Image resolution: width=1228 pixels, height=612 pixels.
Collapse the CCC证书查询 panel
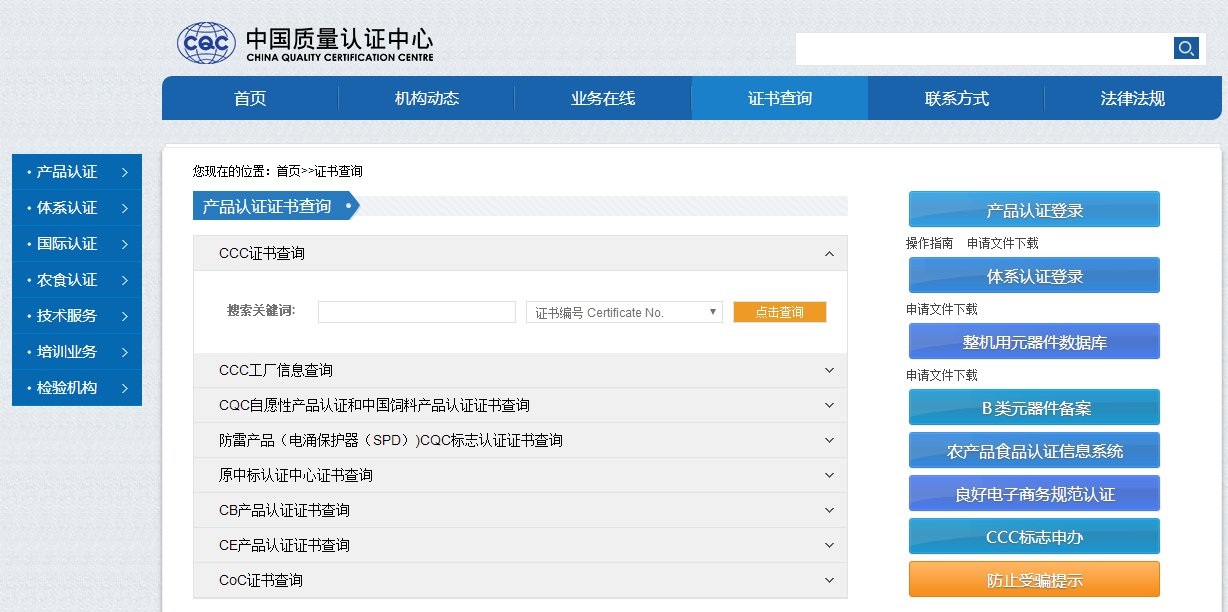tap(828, 253)
